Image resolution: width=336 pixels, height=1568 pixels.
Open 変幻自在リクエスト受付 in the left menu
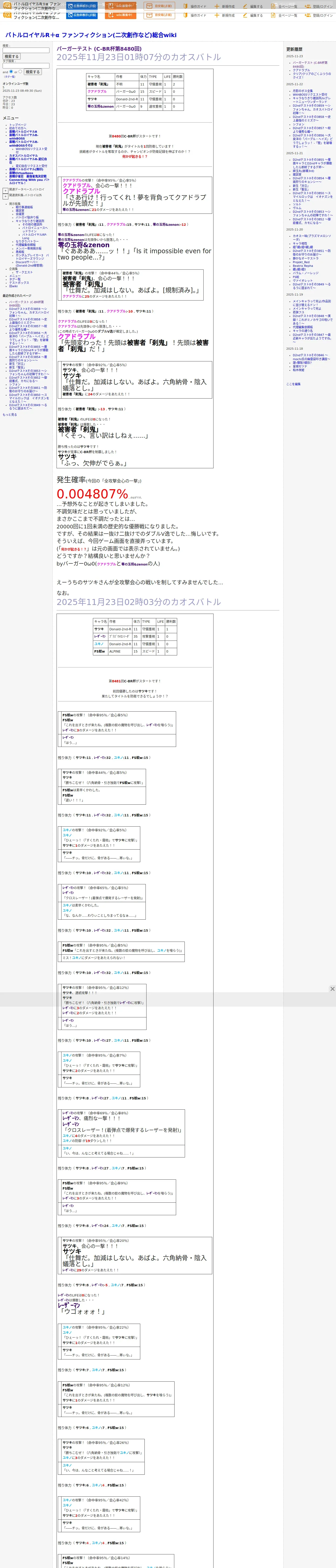31,166
